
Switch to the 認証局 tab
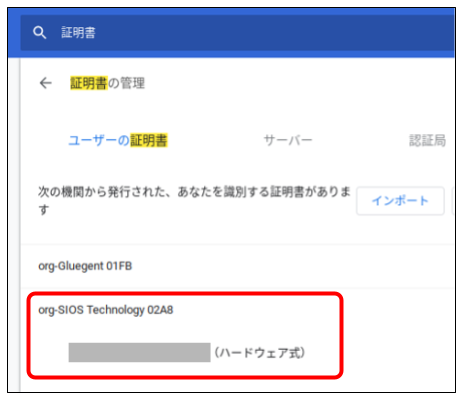pos(428,140)
